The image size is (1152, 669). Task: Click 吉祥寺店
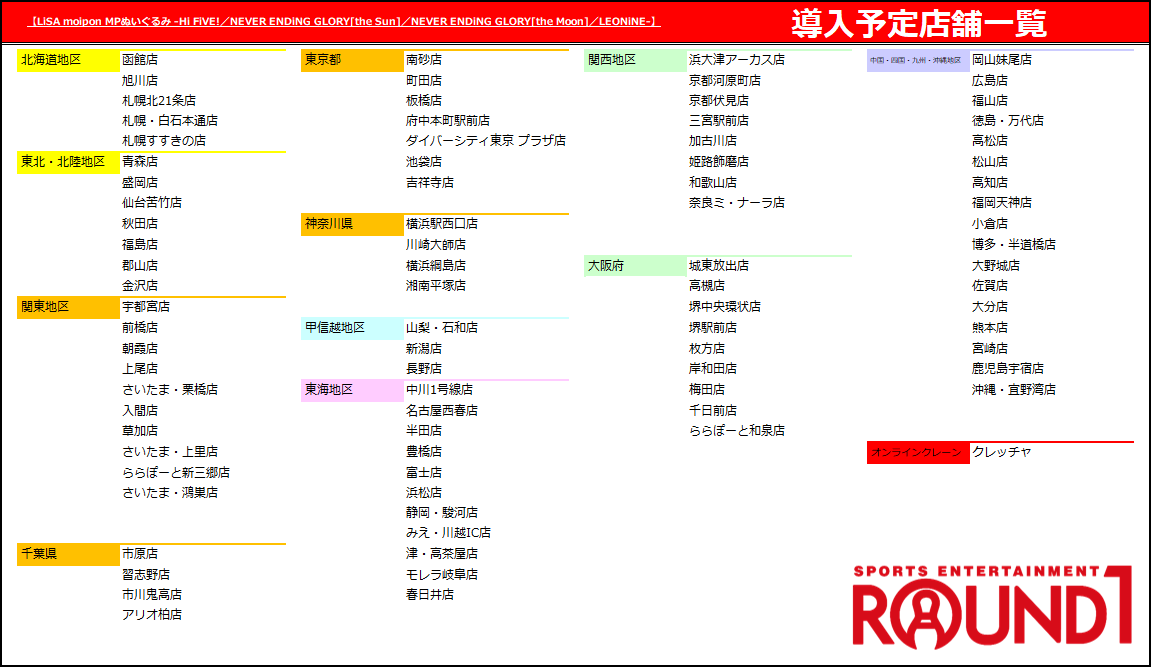[430, 182]
